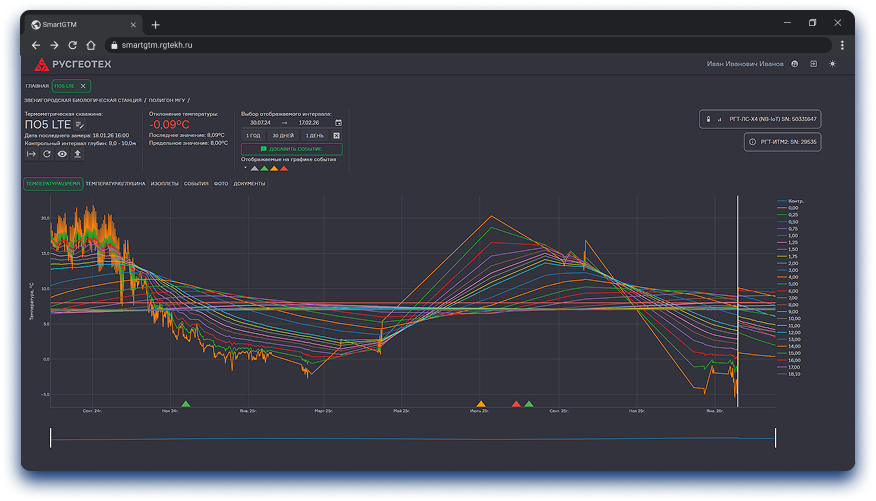Viewport: 876px width, 501px height.
Task: Click the ДОБАВИТЬ СОБЫТИЕ button
Action: coord(292,149)
